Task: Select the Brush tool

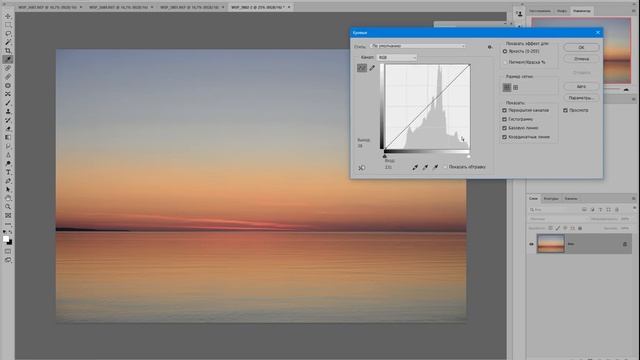Action: pyautogui.click(x=8, y=102)
